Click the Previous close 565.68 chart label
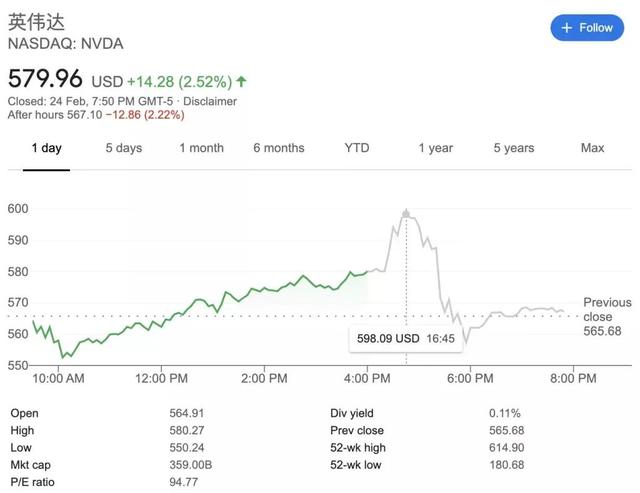 tap(607, 317)
